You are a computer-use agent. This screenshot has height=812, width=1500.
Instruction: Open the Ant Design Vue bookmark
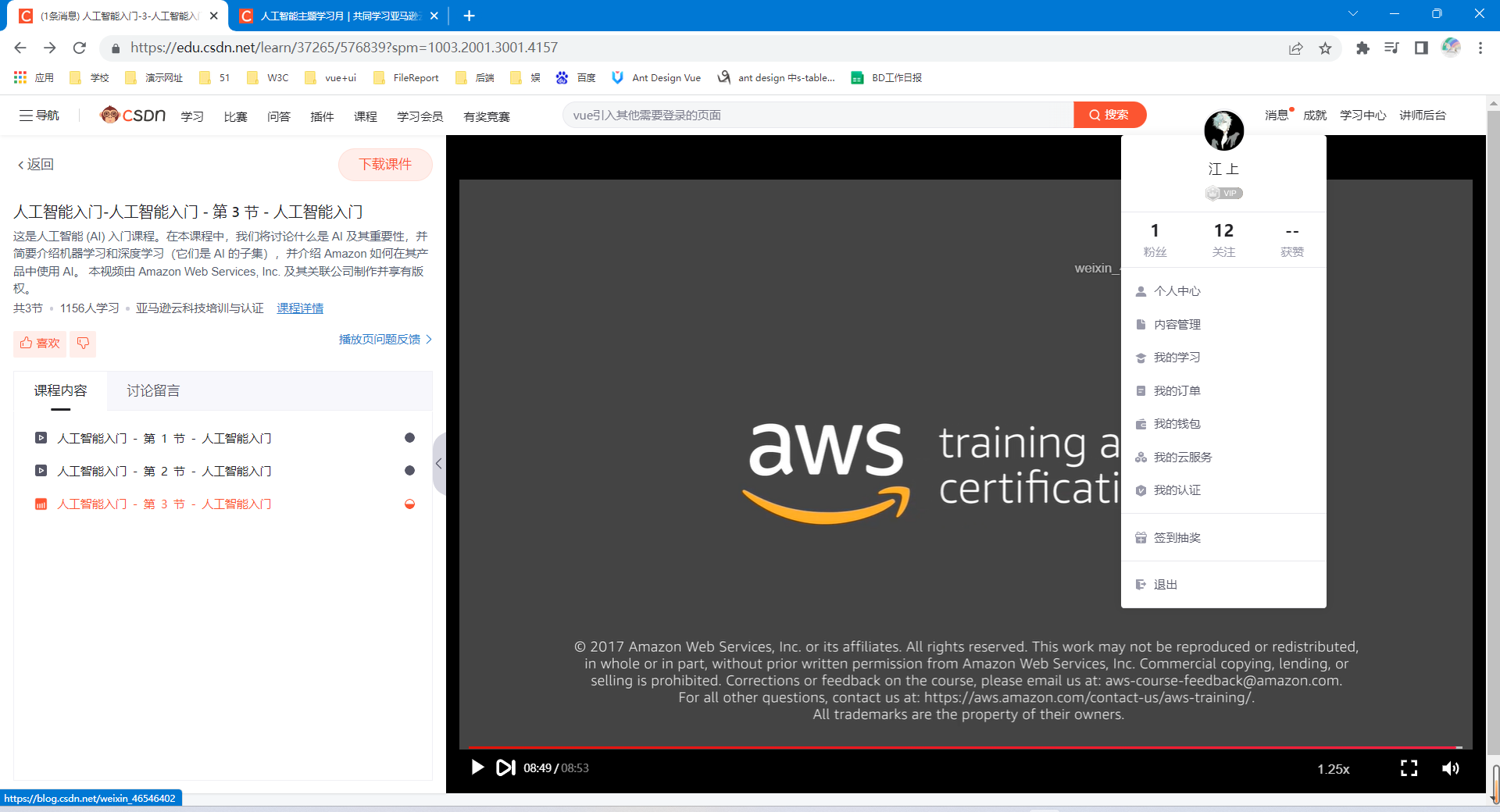(x=656, y=77)
